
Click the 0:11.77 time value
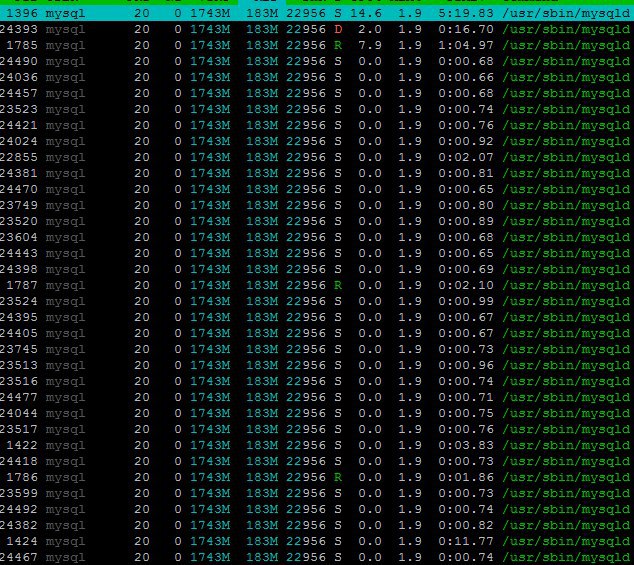466,542
